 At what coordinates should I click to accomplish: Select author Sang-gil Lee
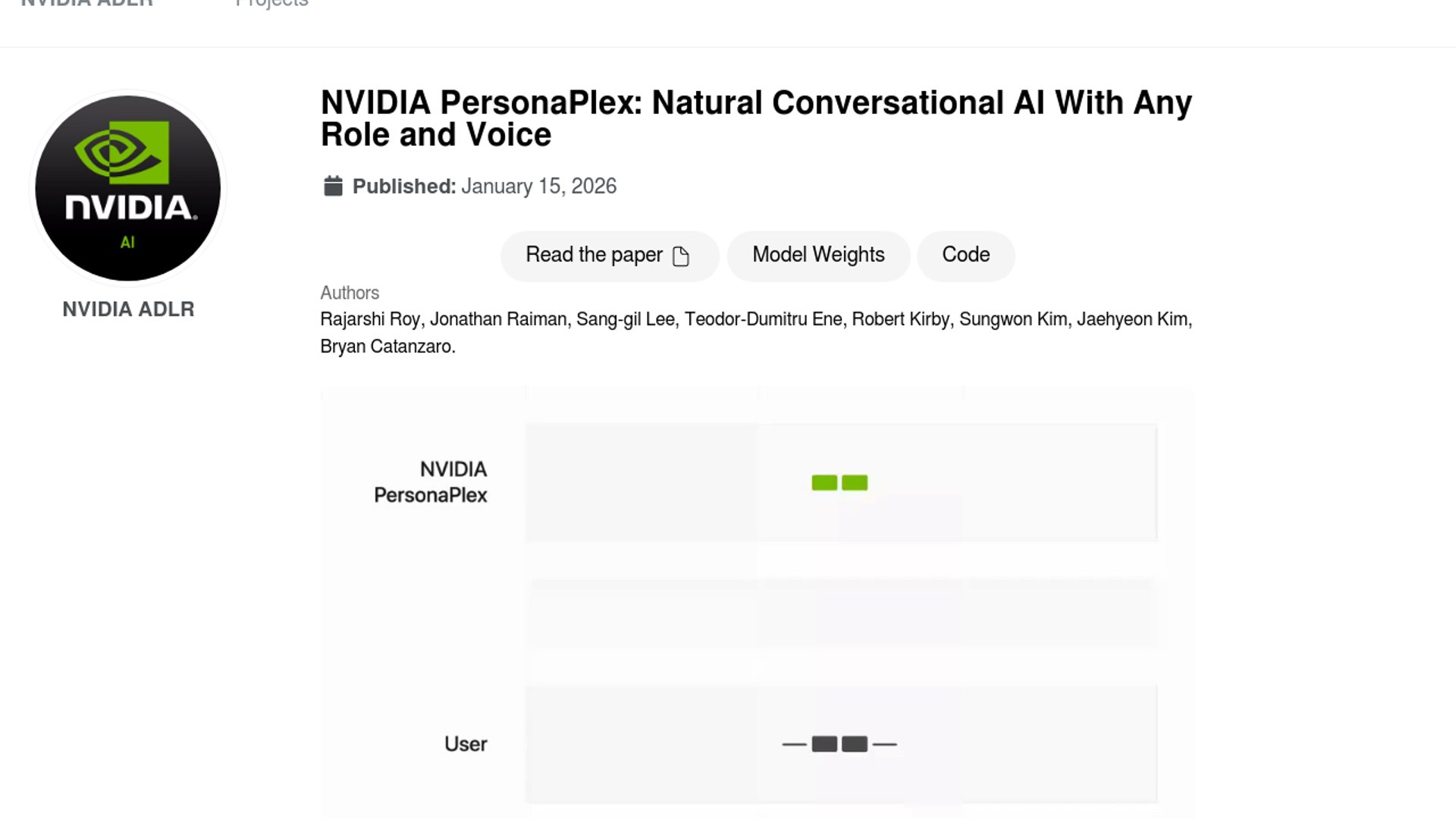click(625, 319)
